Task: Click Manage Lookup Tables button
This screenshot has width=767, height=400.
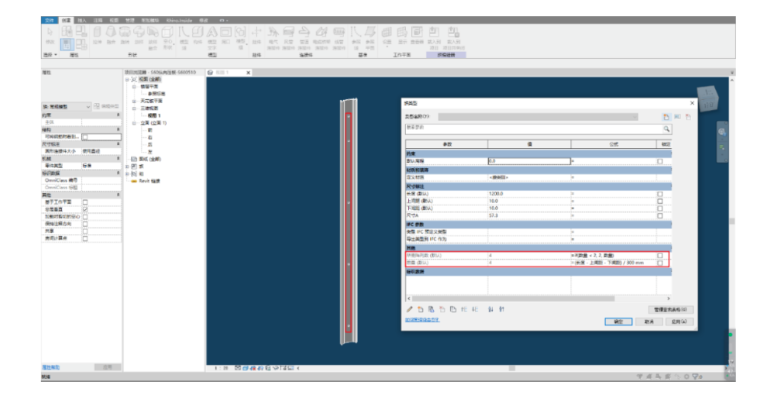Action: [x=671, y=310]
